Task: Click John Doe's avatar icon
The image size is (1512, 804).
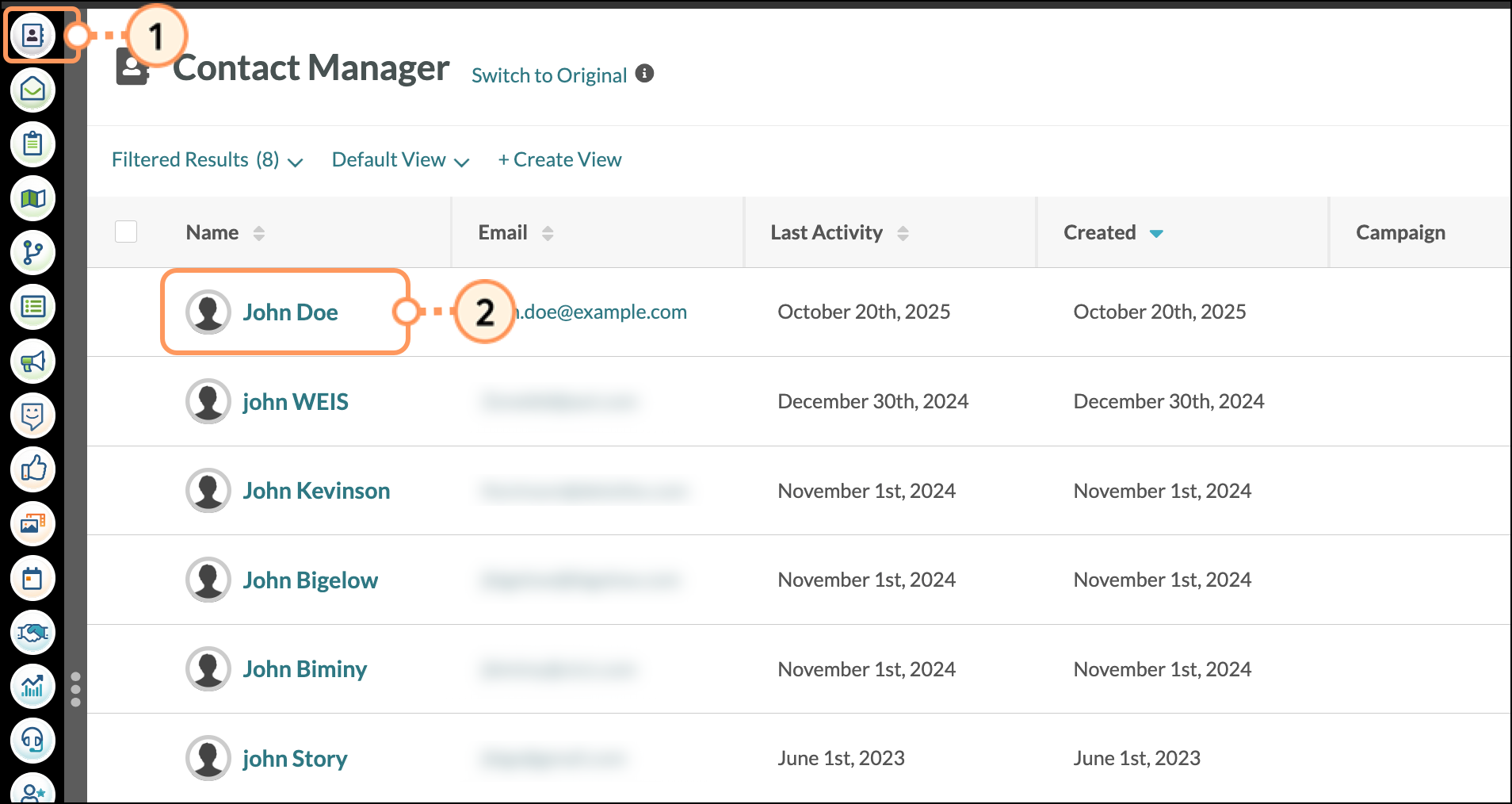Action: click(208, 312)
